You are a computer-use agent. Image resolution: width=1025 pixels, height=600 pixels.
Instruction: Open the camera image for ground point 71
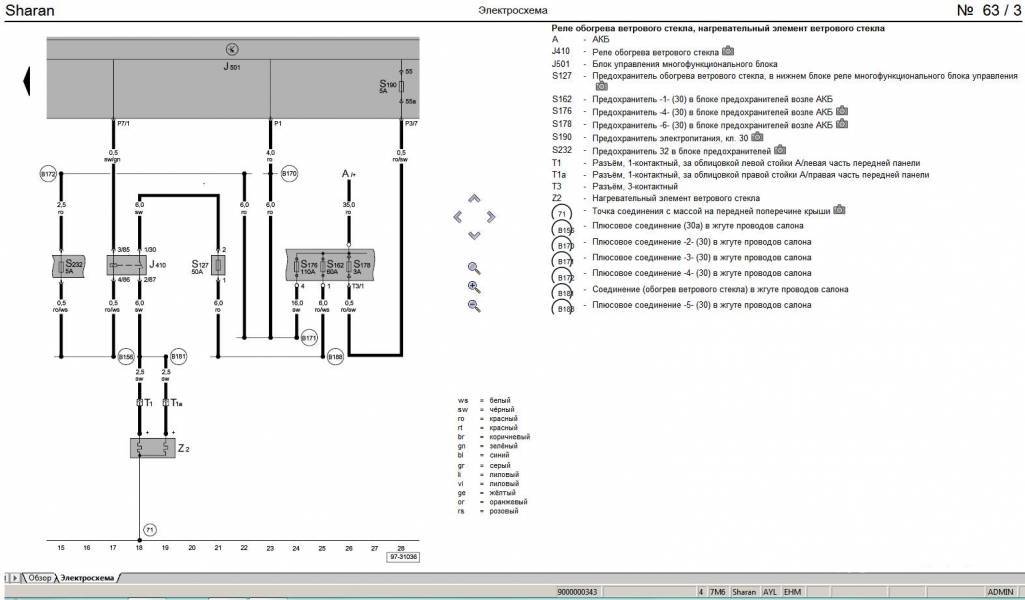pyautogui.click(x=840, y=210)
